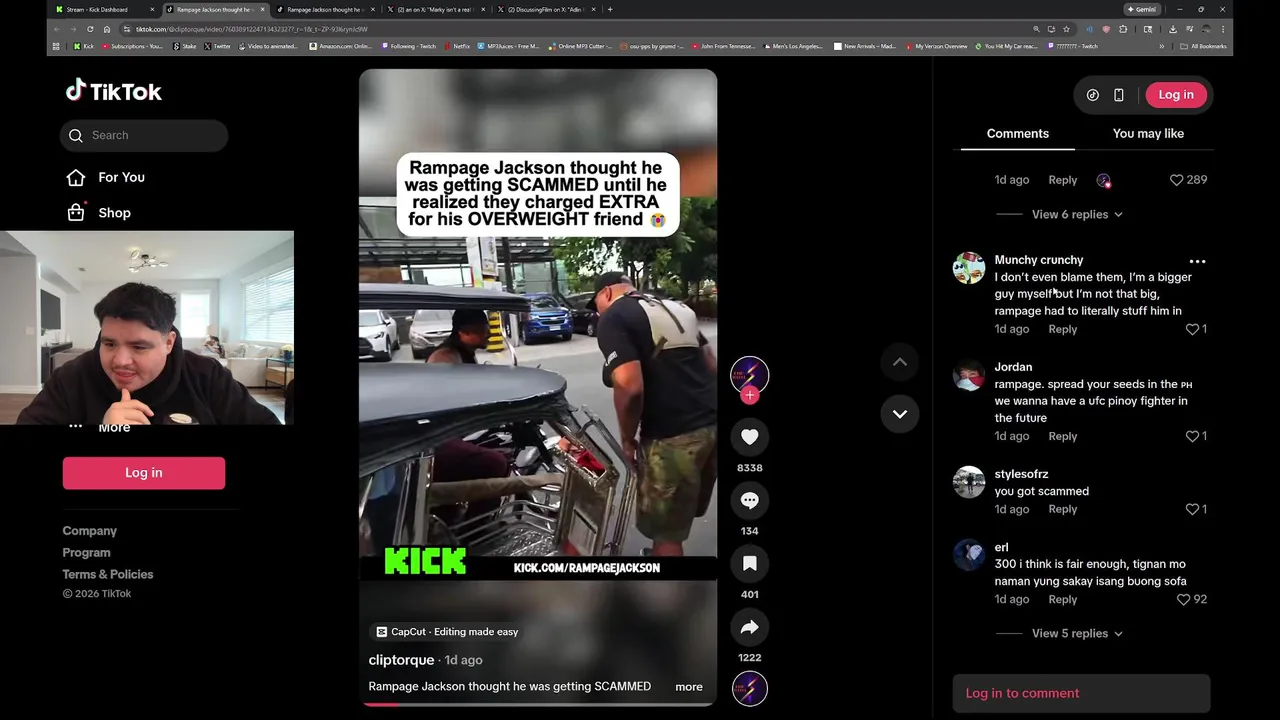The width and height of the screenshot is (1280, 720).
Task: Open Munchy crunchy's profile avatar
Action: [968, 268]
